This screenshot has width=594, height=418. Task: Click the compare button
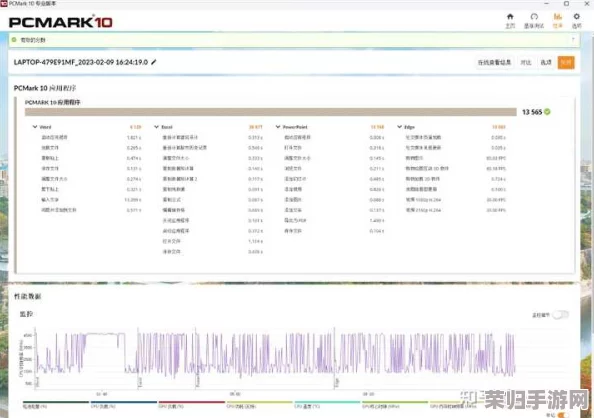(525, 63)
